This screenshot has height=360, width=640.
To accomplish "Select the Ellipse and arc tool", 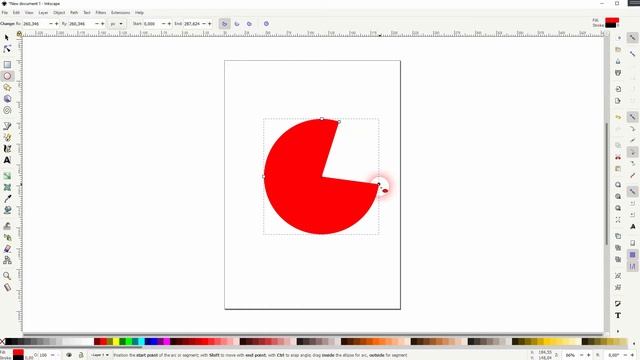I will pos(7,76).
